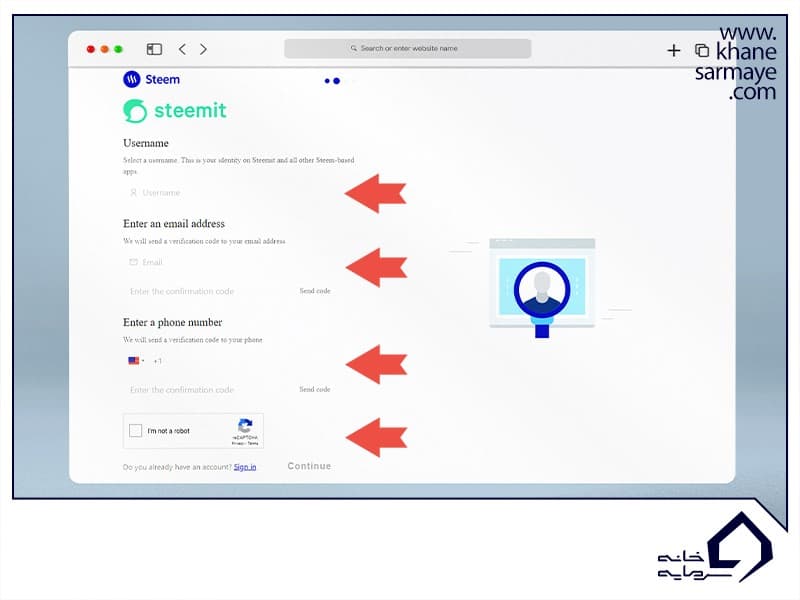Click the address search bar

pyautogui.click(x=408, y=48)
